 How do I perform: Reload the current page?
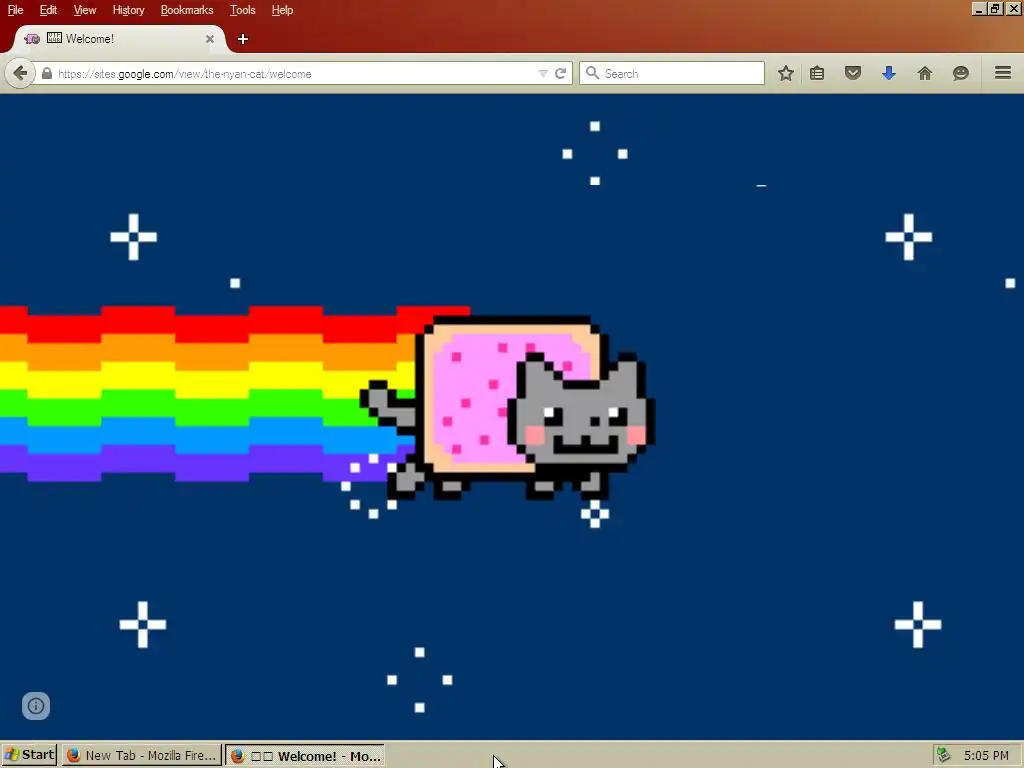(x=560, y=74)
